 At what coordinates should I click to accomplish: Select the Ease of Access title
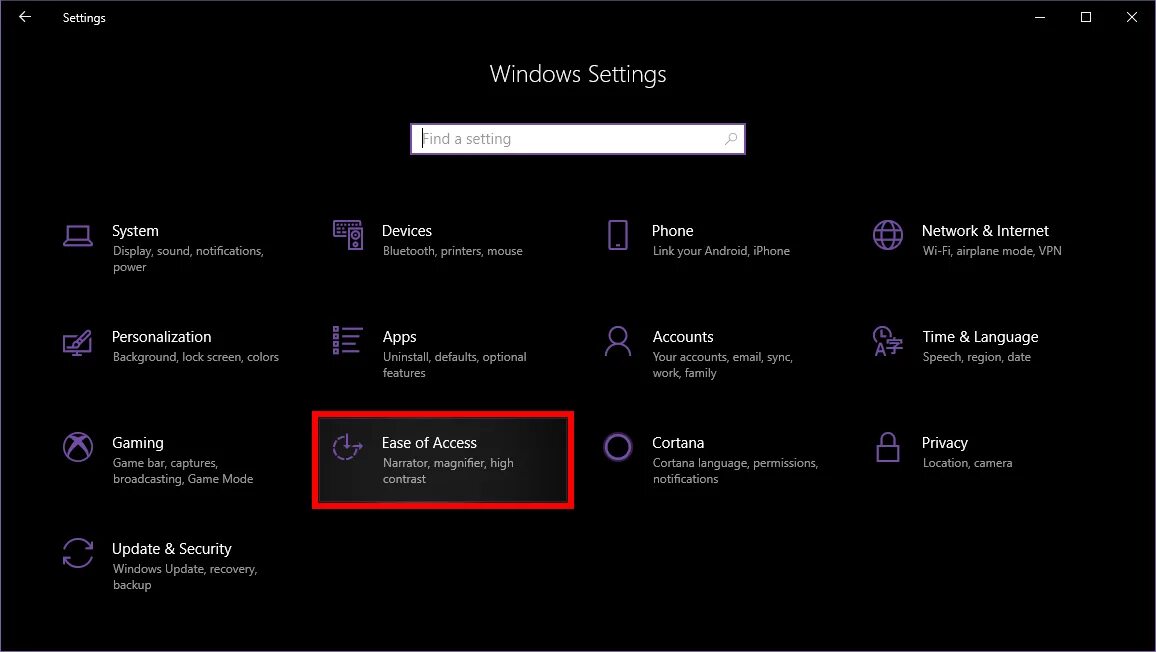pos(429,443)
